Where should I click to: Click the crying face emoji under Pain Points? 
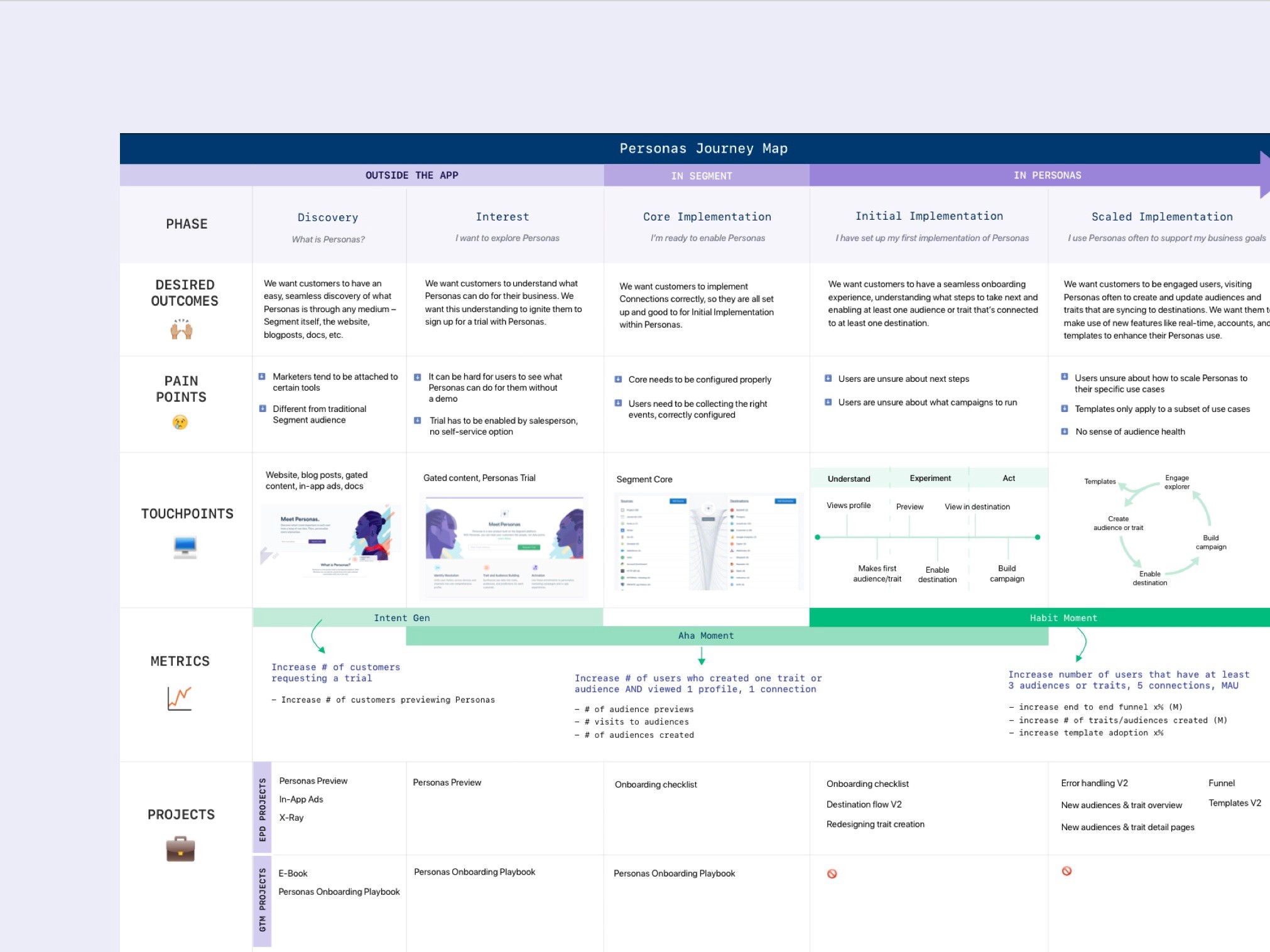180,422
